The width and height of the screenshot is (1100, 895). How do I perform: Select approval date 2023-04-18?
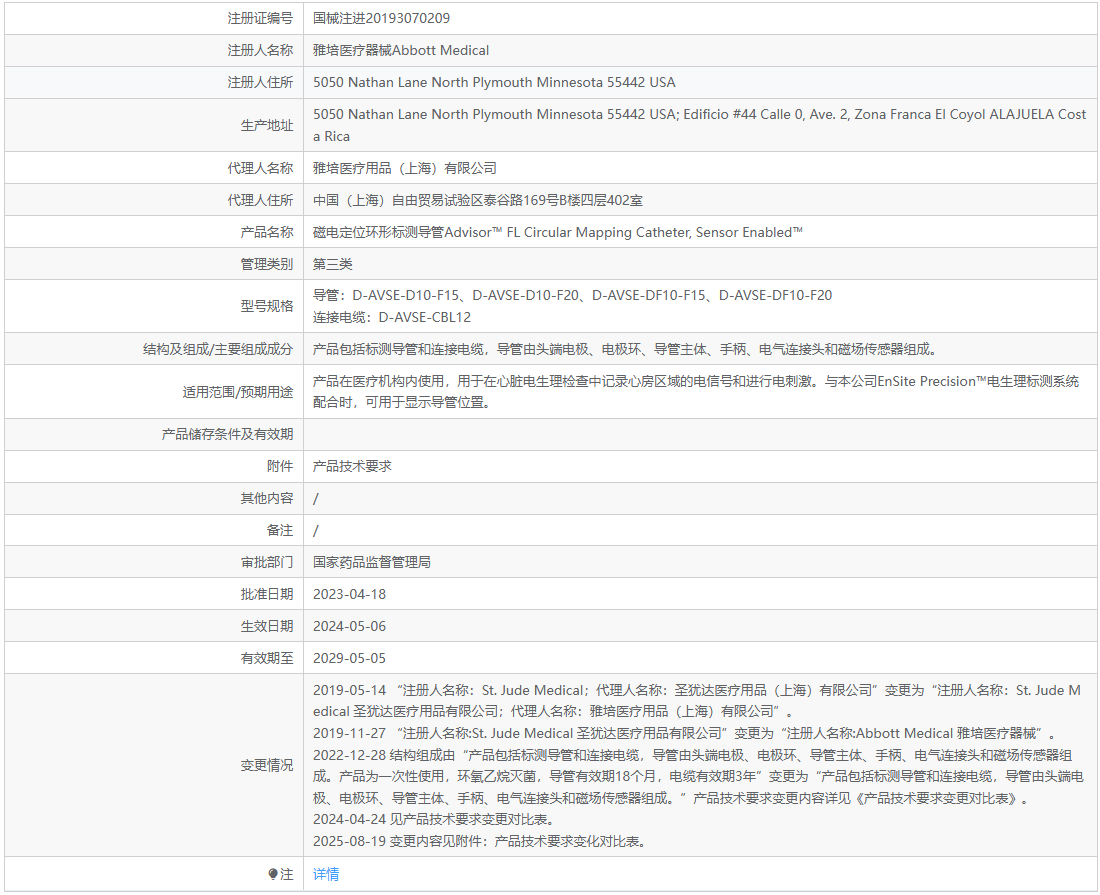[349, 594]
